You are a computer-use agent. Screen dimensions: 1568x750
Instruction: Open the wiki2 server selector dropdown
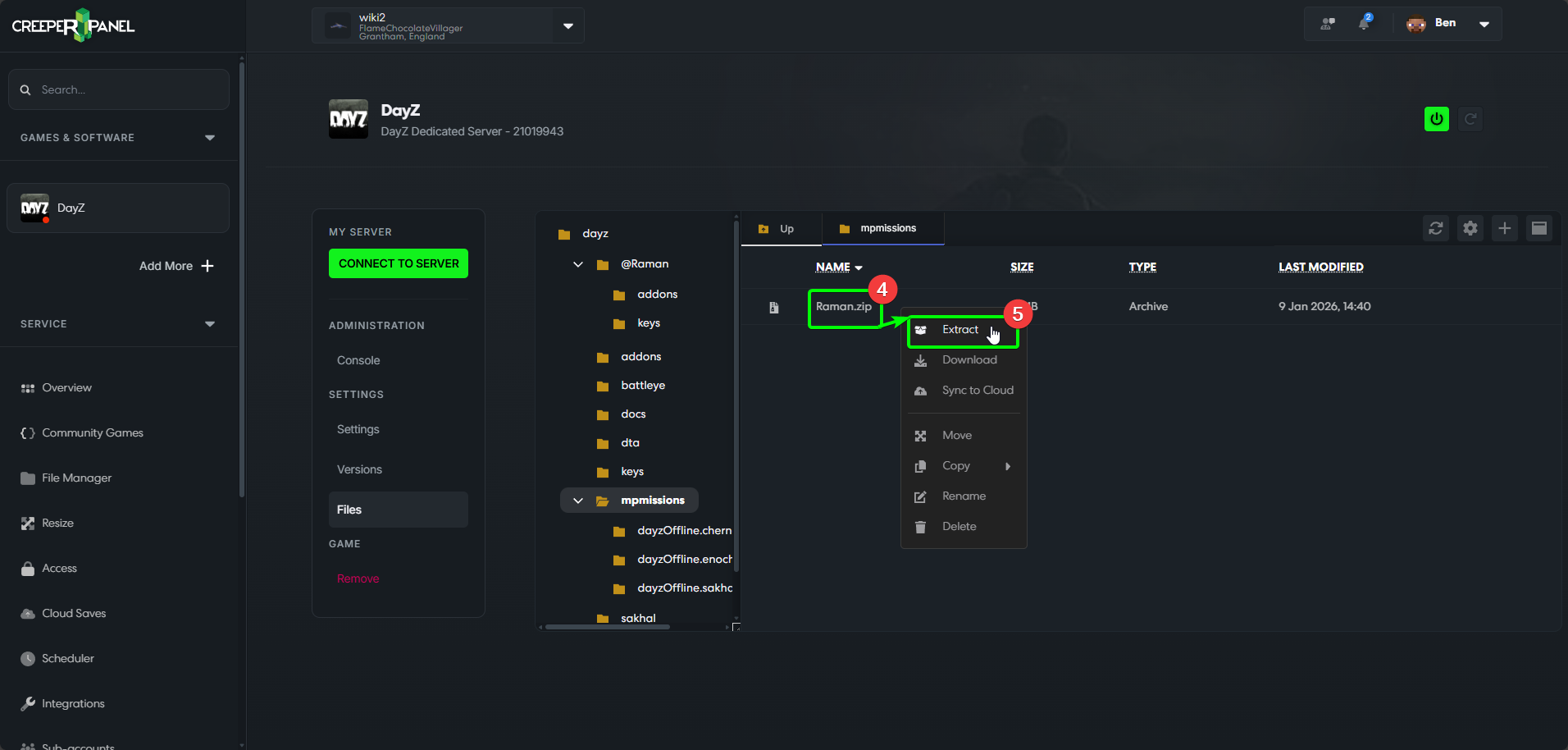pyautogui.click(x=567, y=26)
